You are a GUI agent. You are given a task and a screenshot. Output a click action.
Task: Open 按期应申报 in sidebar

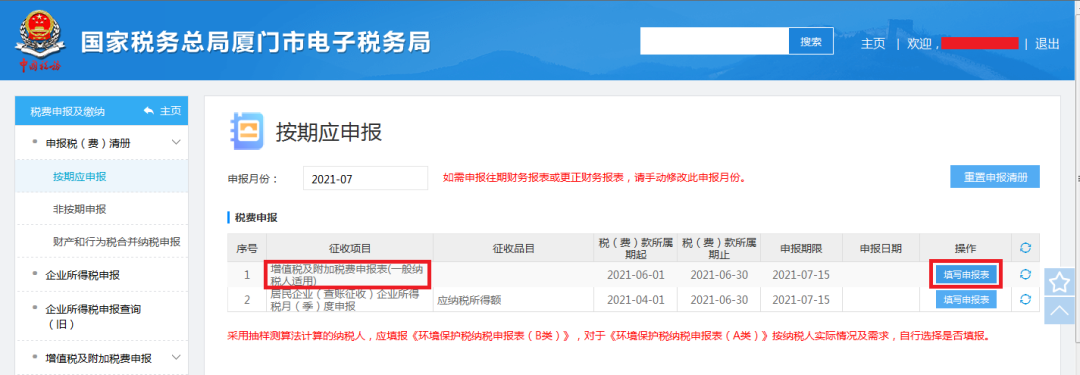coord(80,176)
